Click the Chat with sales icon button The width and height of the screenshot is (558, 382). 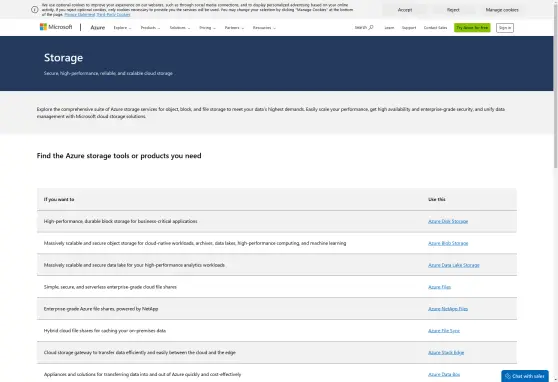click(525, 376)
